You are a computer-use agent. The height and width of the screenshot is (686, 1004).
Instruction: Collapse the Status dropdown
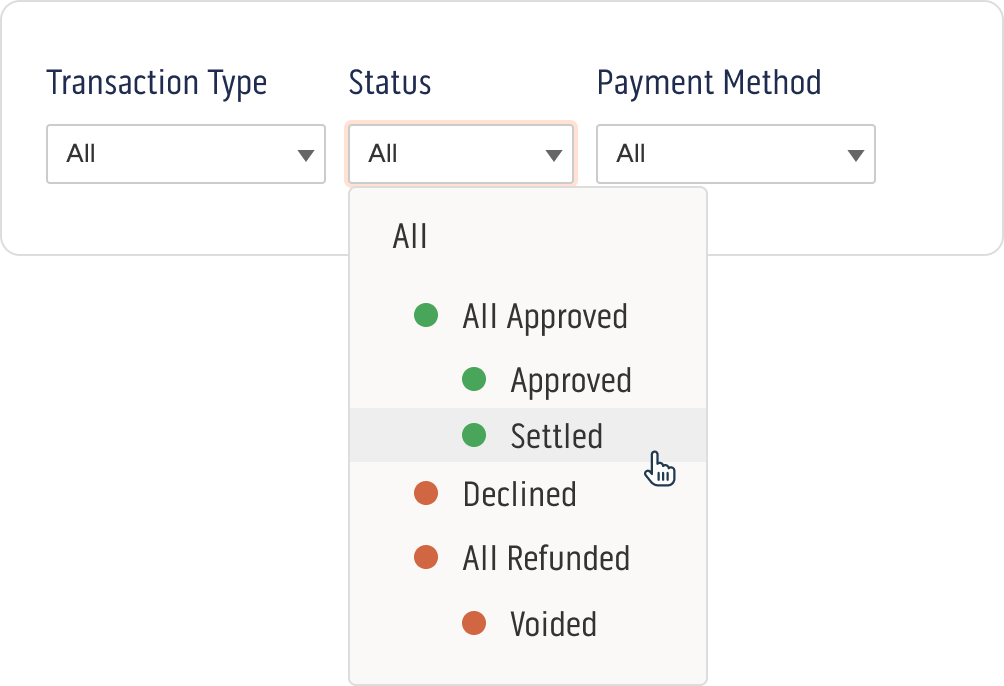(460, 154)
